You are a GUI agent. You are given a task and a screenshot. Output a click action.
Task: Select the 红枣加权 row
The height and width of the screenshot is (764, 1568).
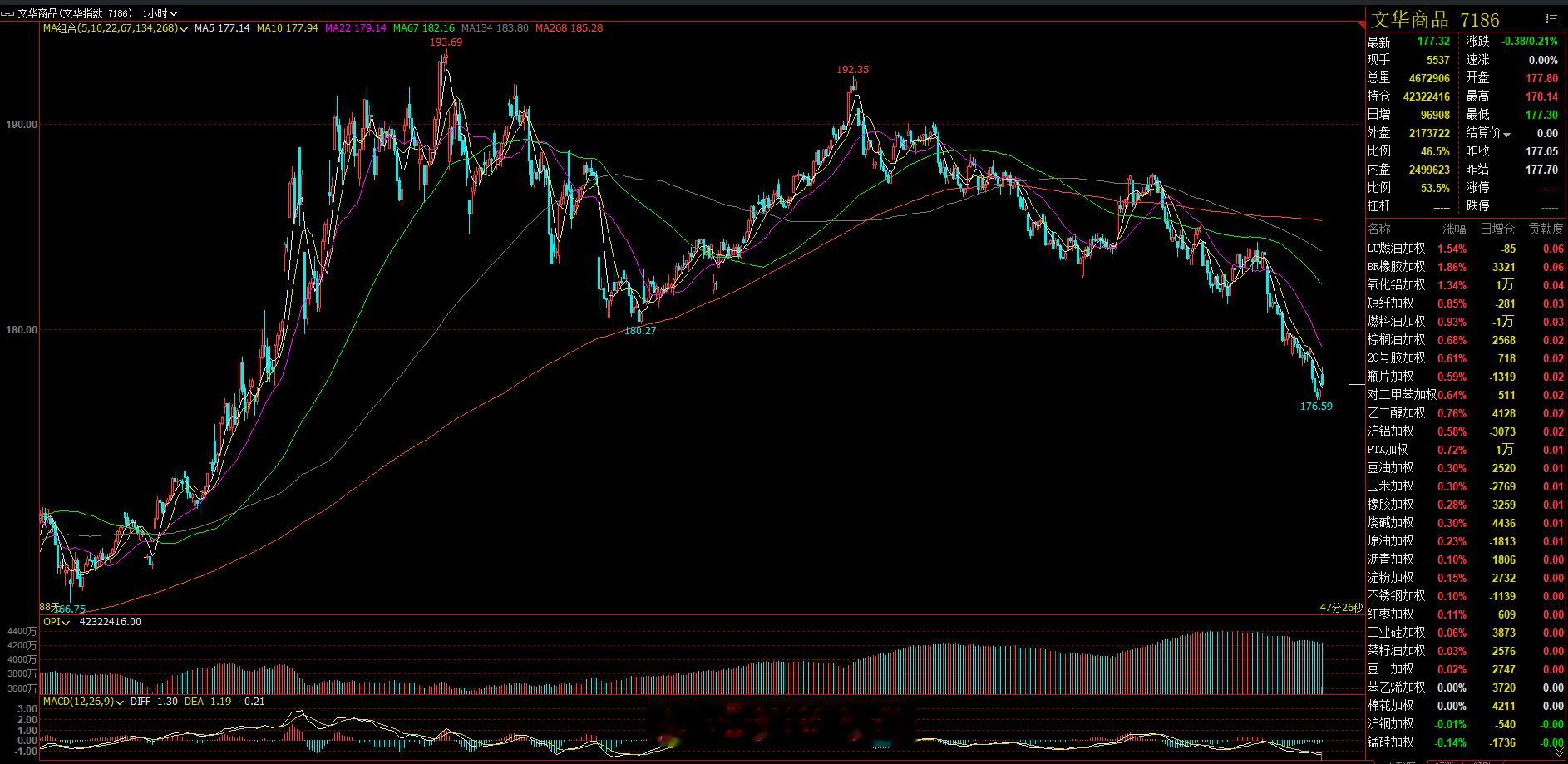[x=1466, y=614]
